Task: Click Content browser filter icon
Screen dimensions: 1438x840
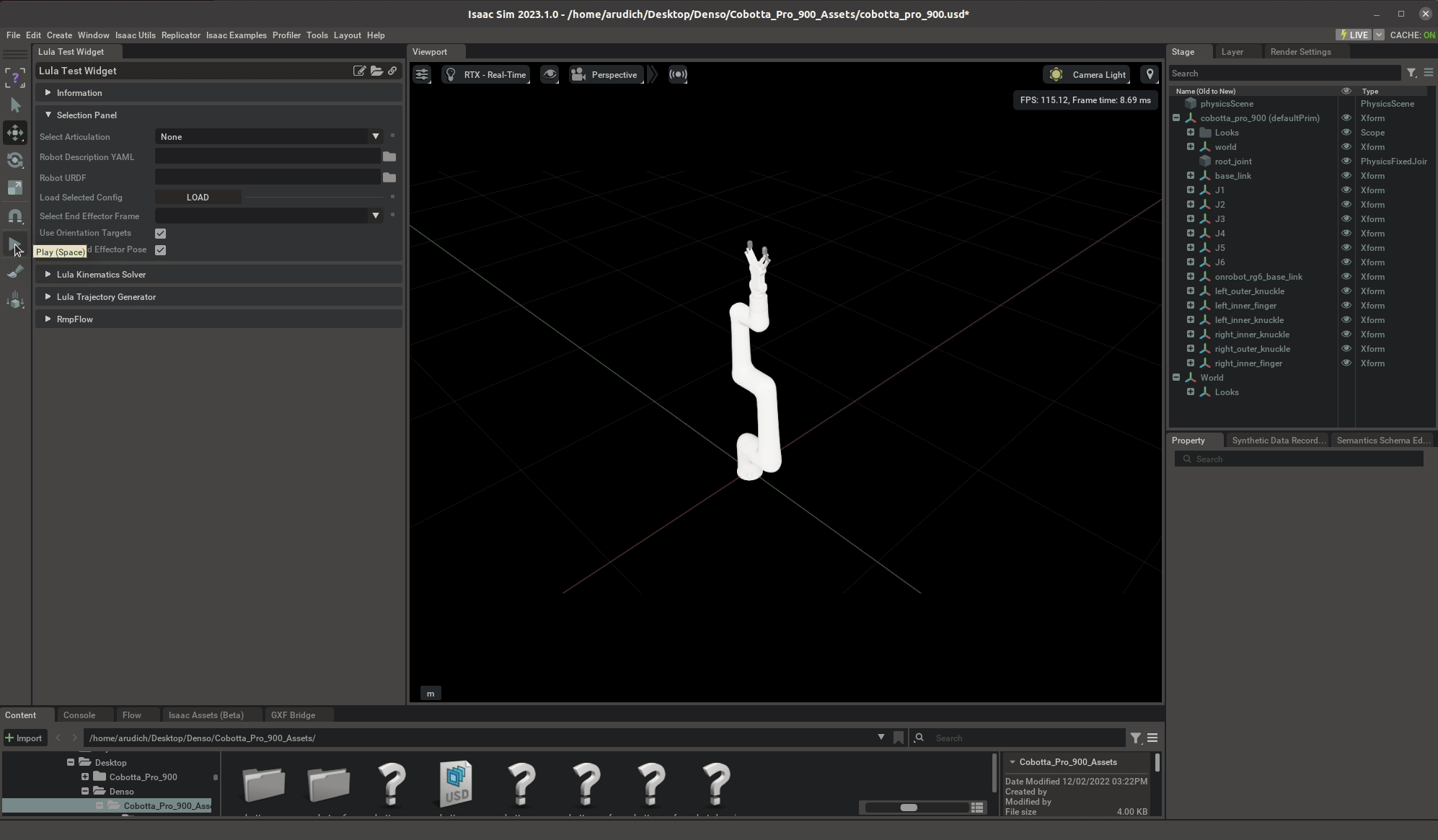Action: point(1136,738)
